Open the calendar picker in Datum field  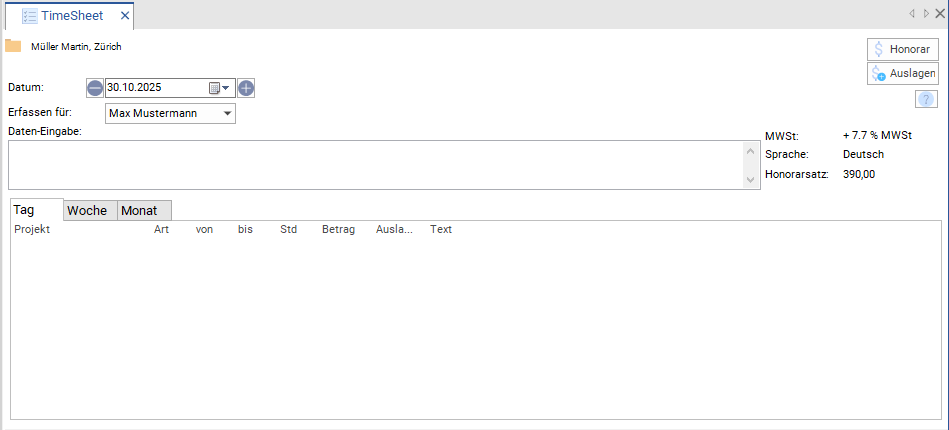pos(220,88)
